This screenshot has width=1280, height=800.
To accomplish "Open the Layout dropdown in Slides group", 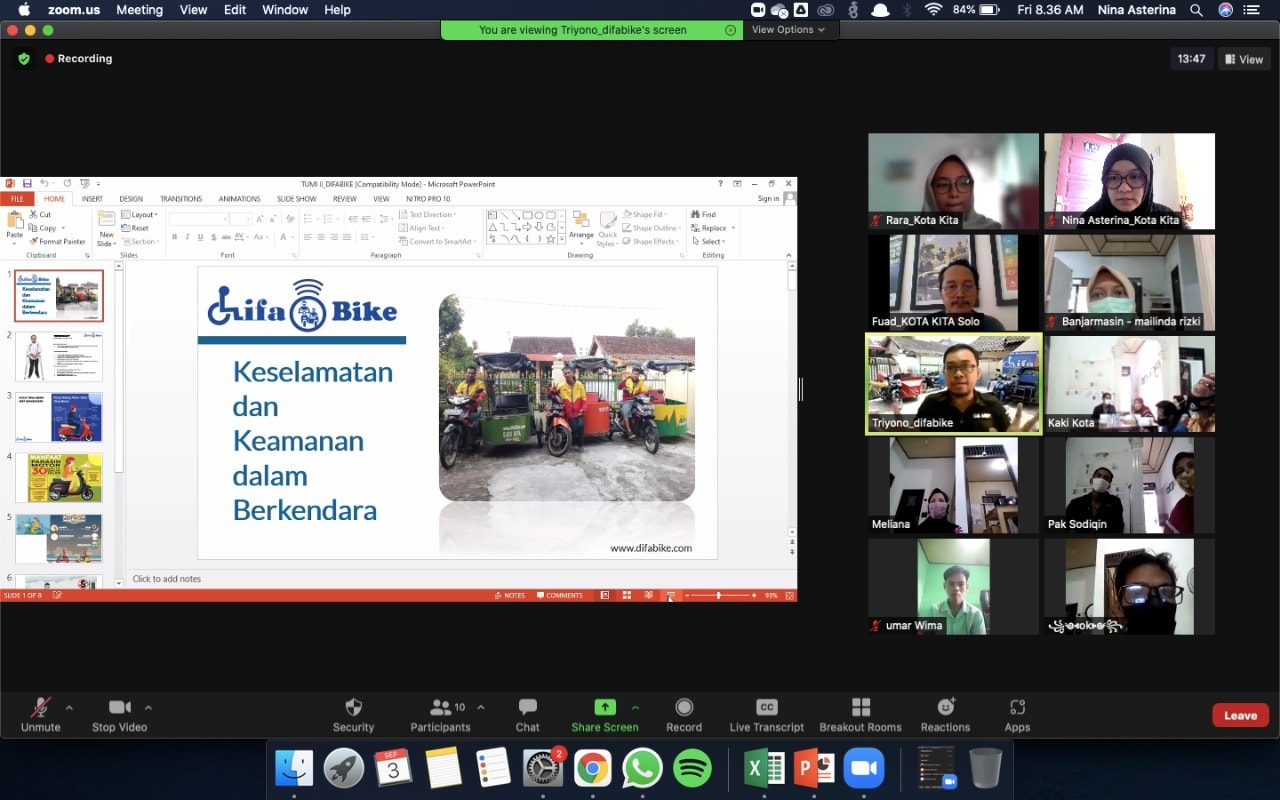I will tap(139, 215).
